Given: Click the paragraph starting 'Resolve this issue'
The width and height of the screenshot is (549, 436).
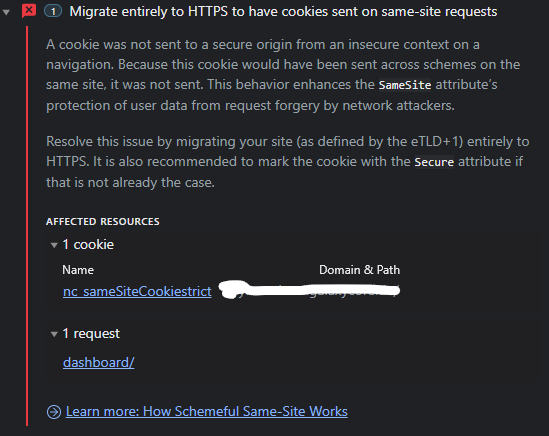Looking at the screenshot, I should click(287, 162).
